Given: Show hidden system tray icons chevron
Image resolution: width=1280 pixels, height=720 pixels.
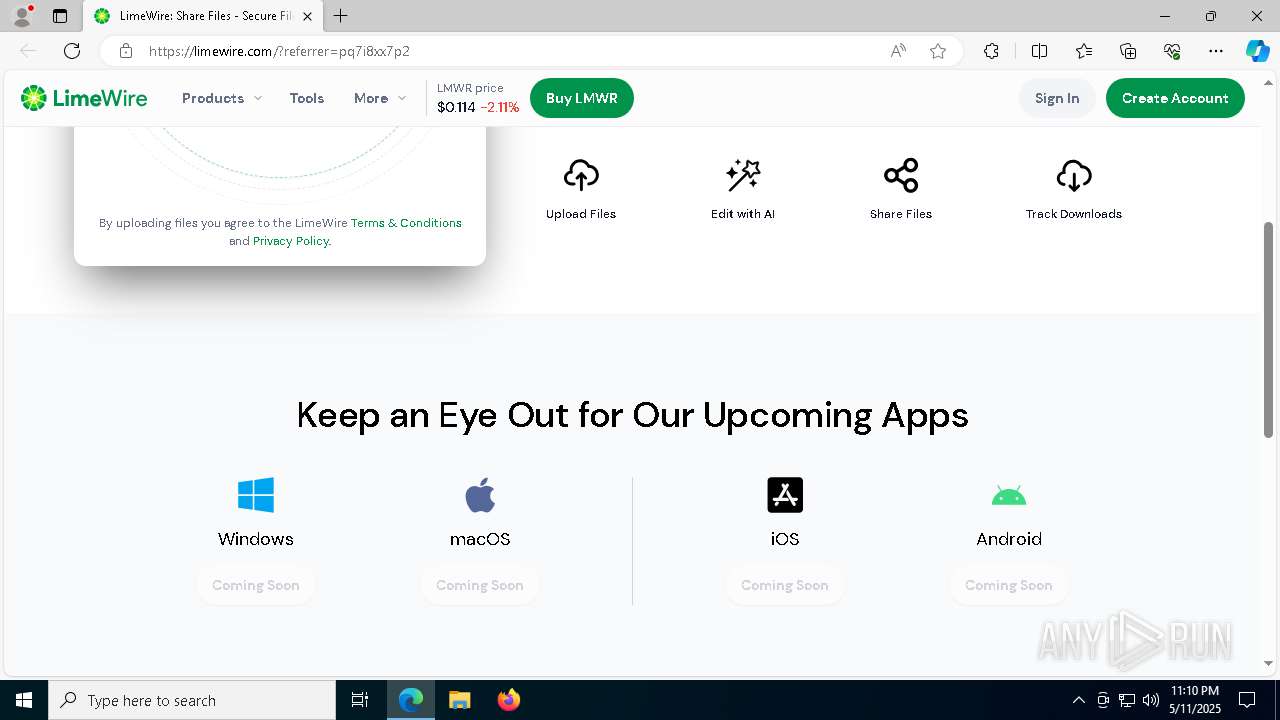Looking at the screenshot, I should 1078,700.
